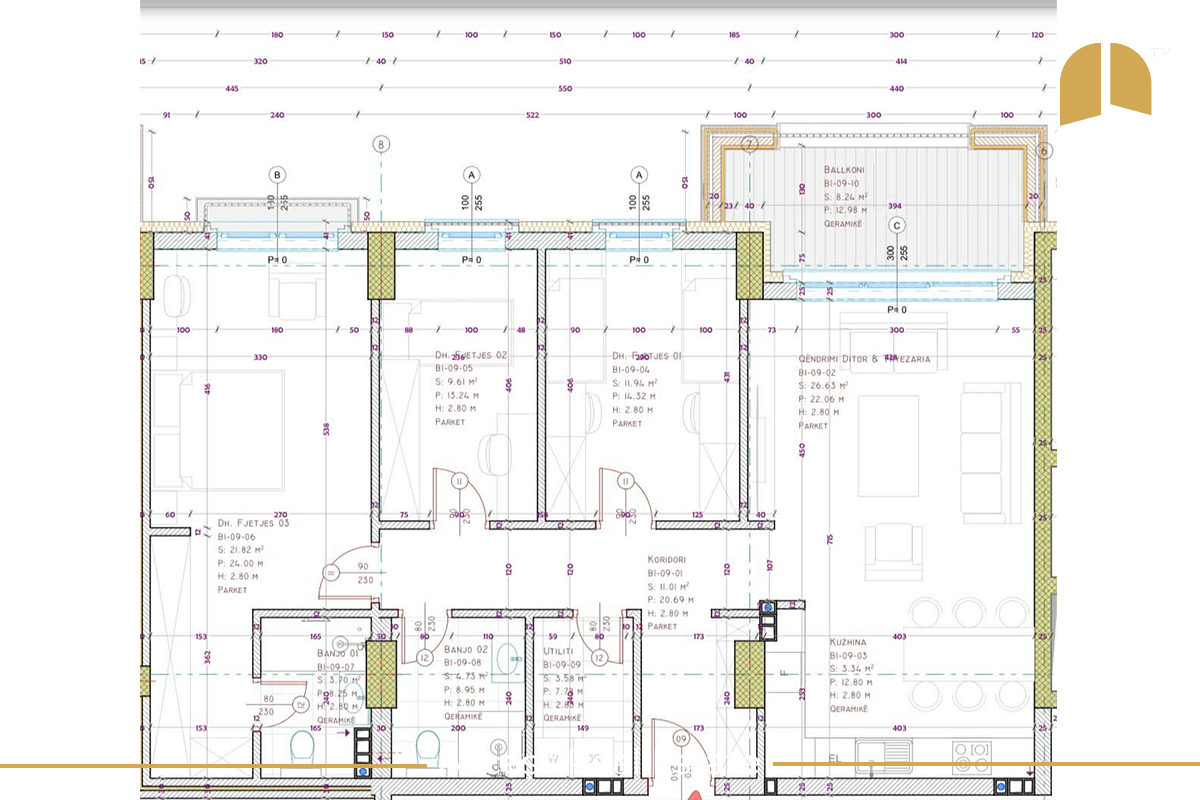
Task: Select the "Banjo 02" room label
Action: pos(464,649)
